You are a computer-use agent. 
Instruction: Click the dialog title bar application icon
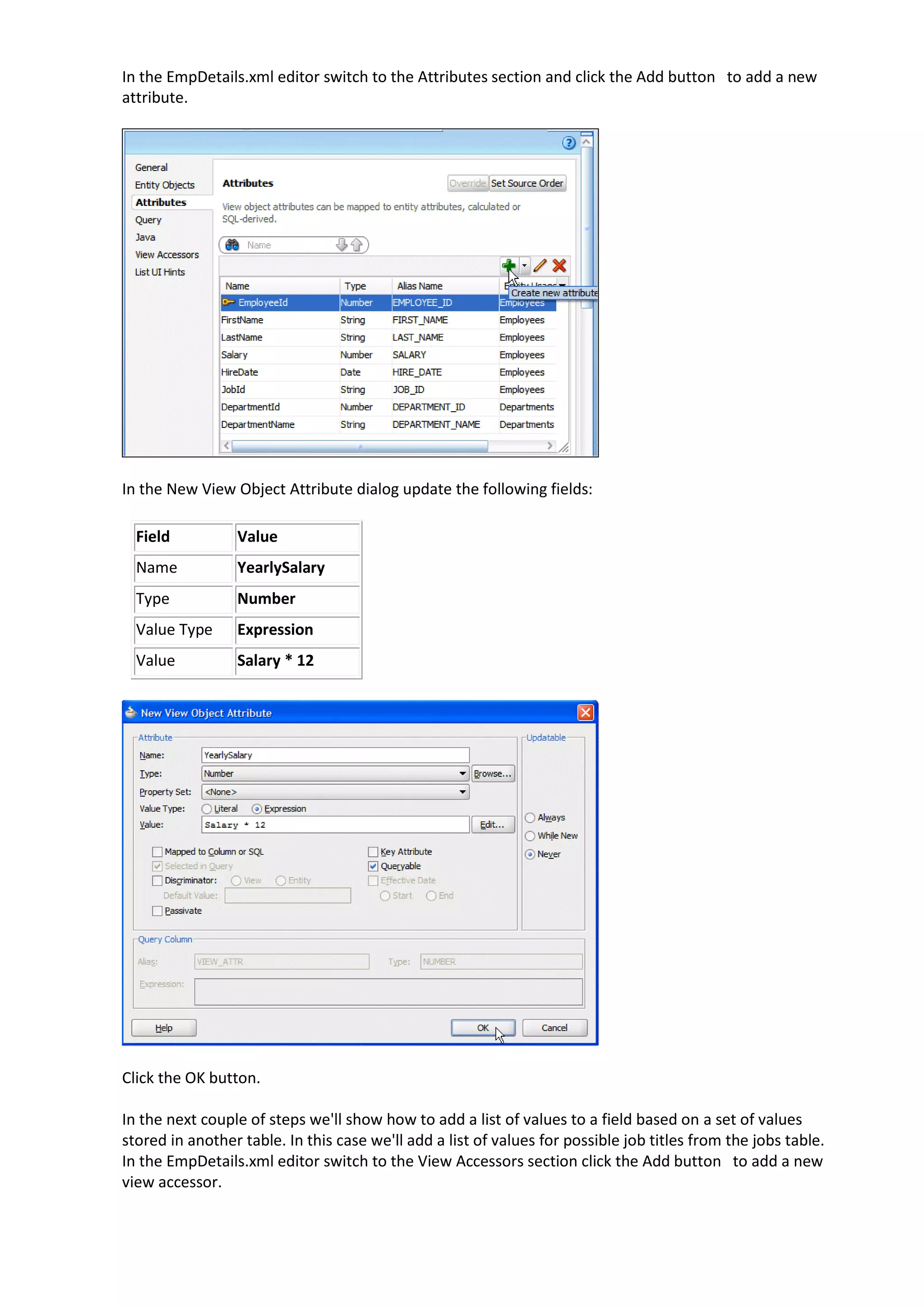(131, 712)
